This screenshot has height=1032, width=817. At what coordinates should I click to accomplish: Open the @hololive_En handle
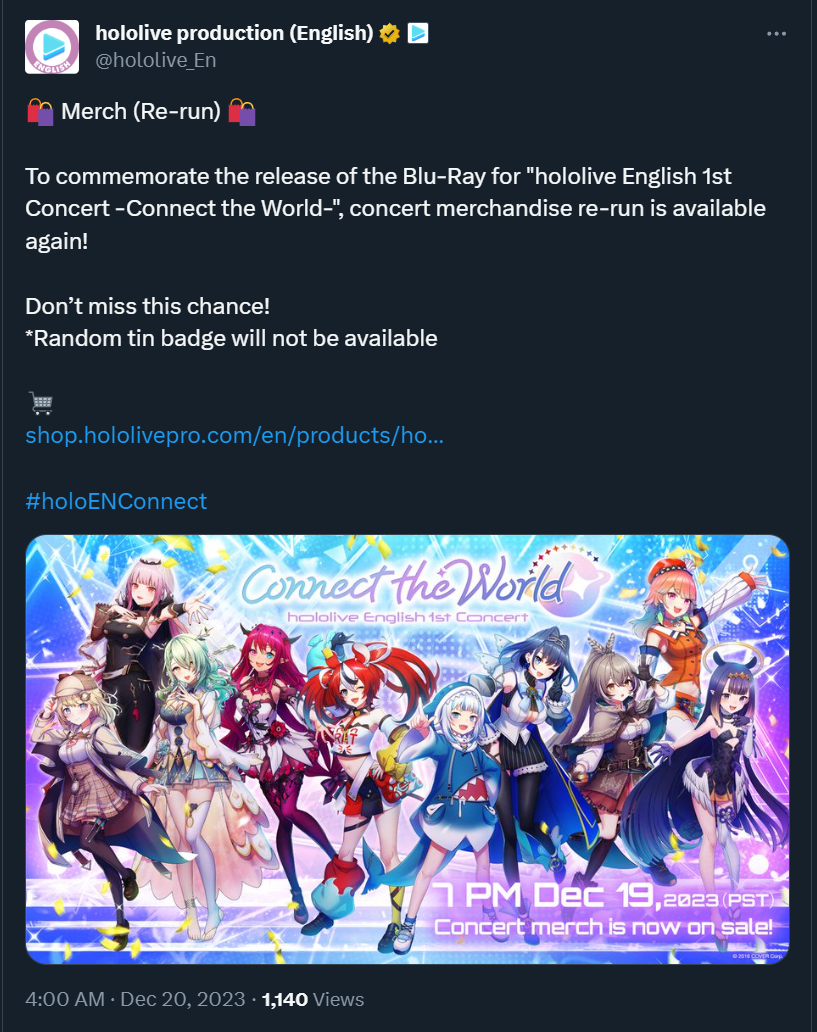[155, 60]
